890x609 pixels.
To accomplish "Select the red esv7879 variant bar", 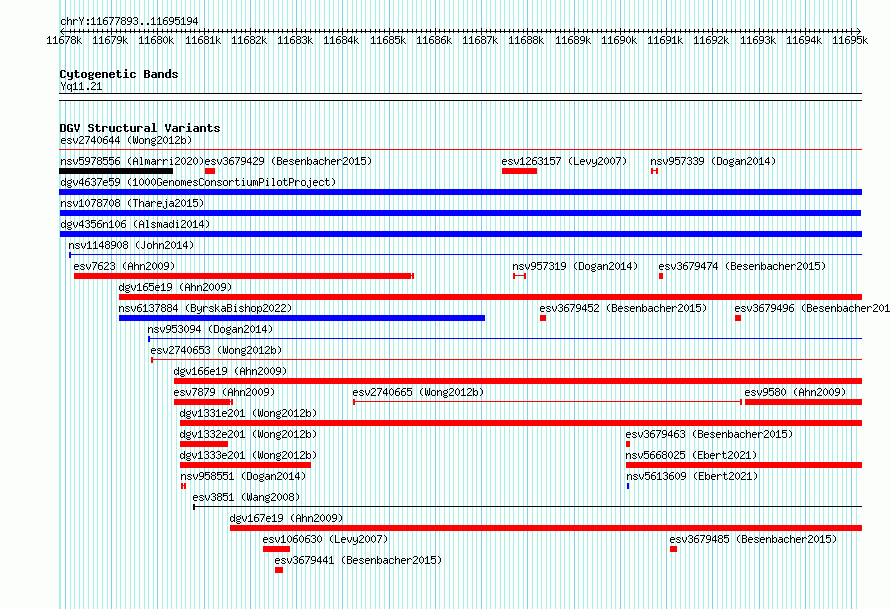I will tap(203, 402).
